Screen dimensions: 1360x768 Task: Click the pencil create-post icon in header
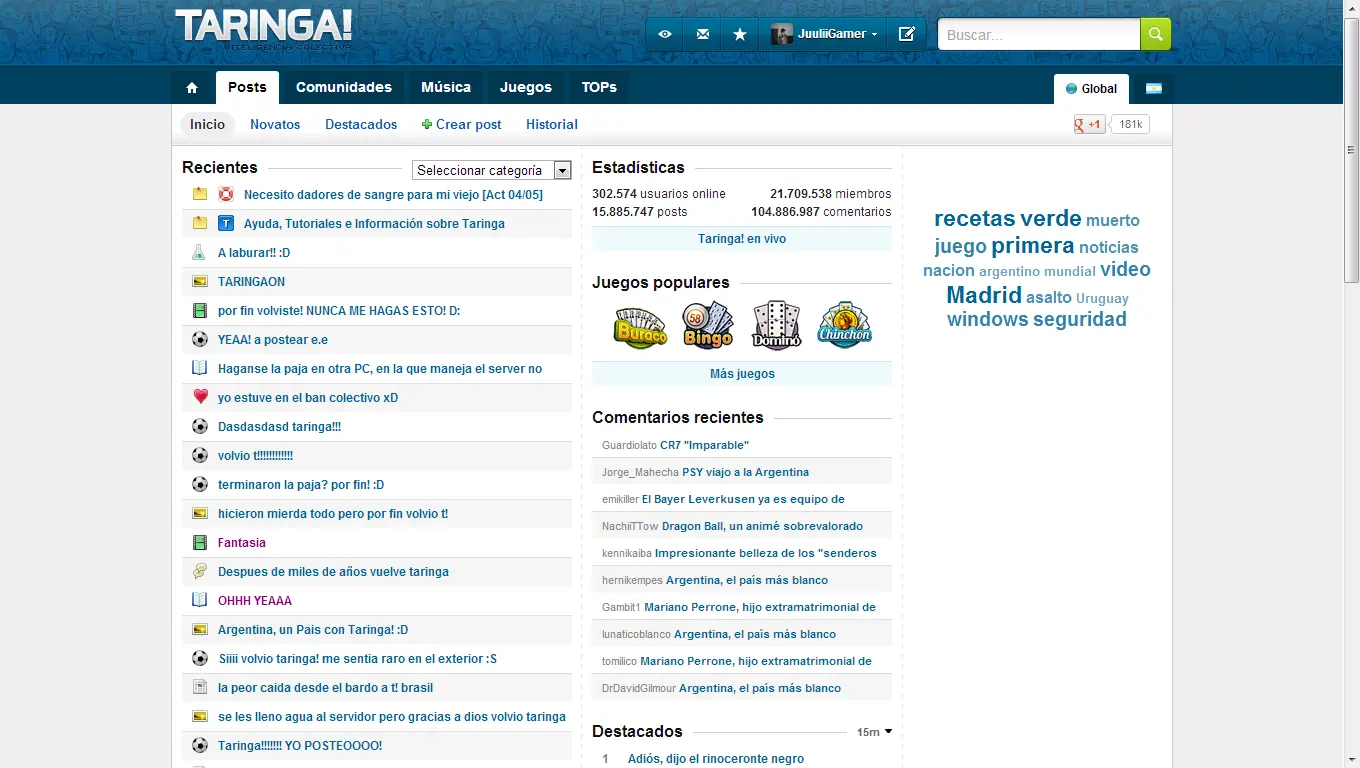click(x=907, y=34)
